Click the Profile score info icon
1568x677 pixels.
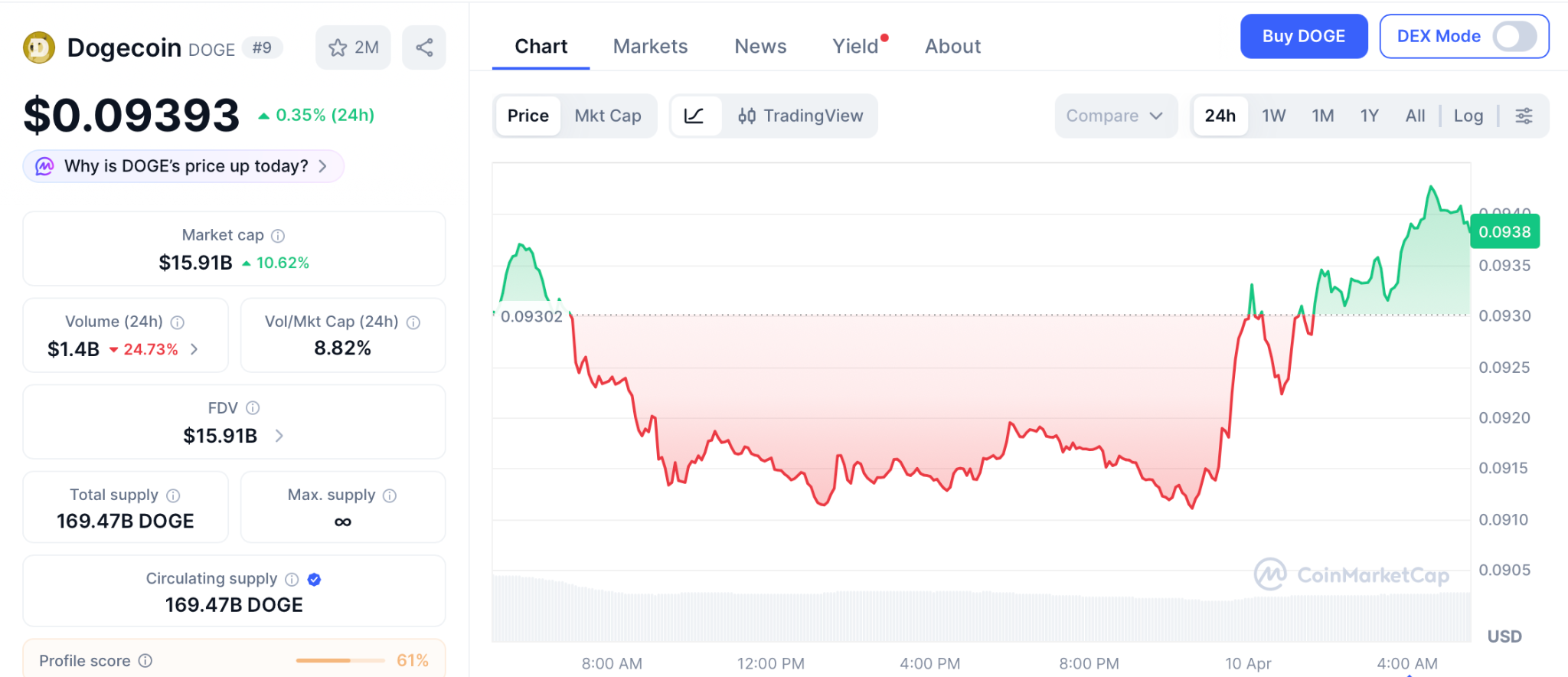point(145,661)
